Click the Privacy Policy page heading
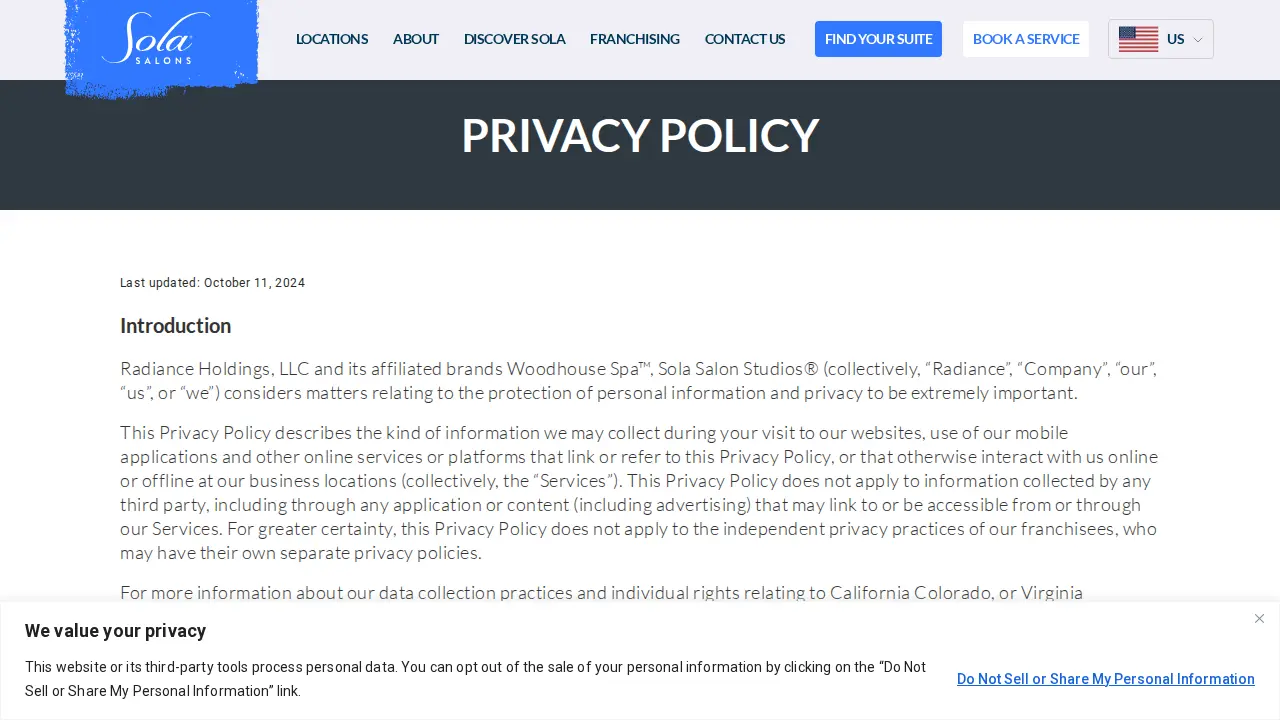 pos(640,135)
